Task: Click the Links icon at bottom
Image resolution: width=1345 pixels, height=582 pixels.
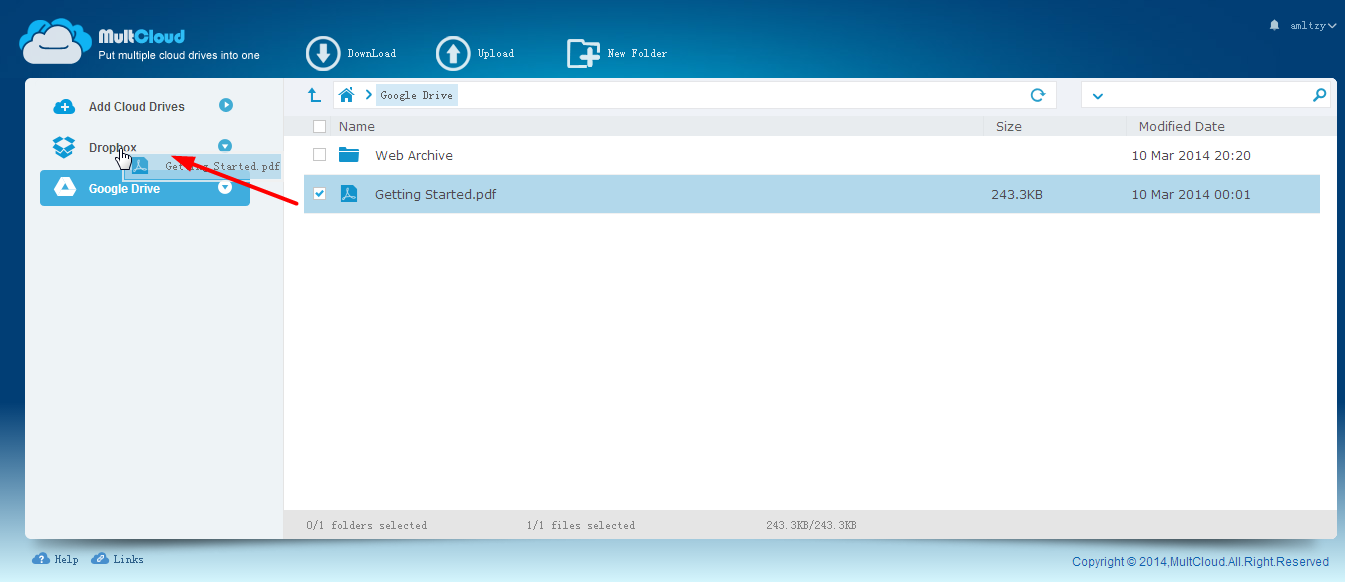Action: click(x=100, y=559)
